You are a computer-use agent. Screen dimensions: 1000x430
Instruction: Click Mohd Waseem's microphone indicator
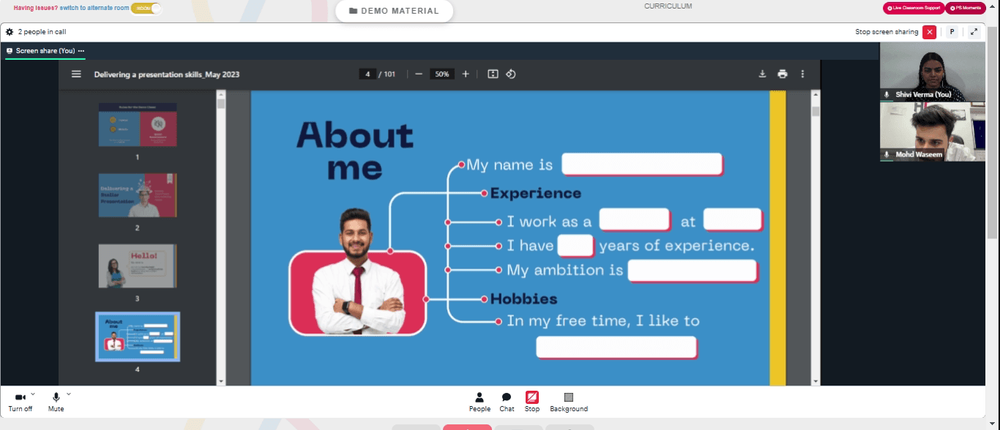point(886,155)
